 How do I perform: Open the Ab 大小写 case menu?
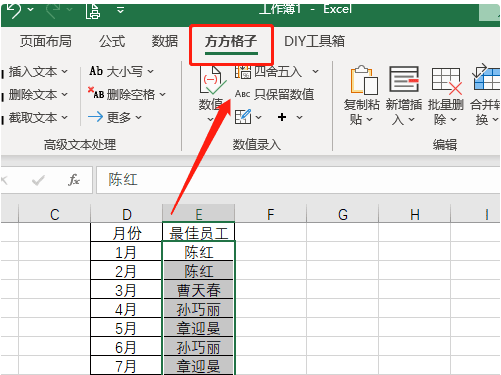point(121,71)
